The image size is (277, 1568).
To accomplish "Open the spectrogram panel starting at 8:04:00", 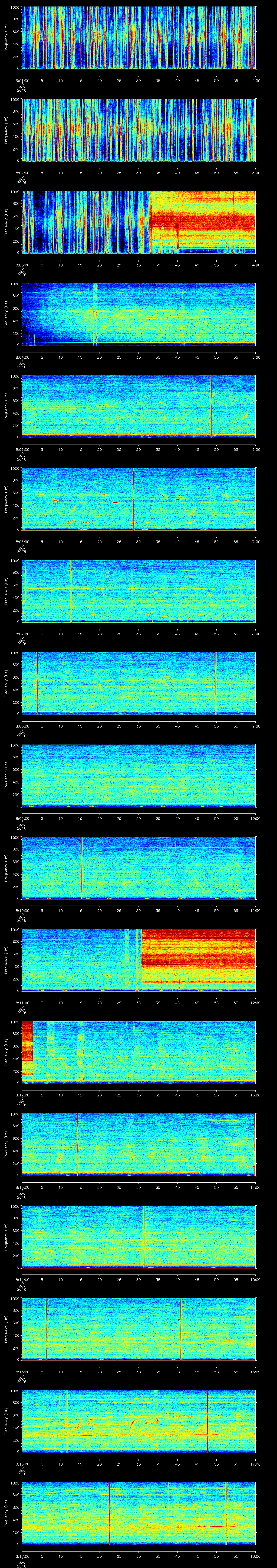I will pos(139,315).
